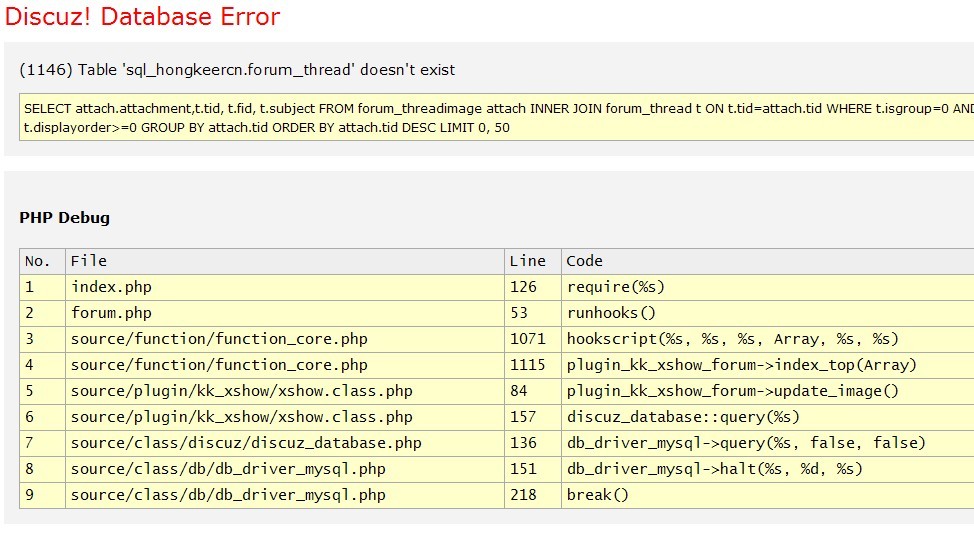Select the "discuz_database::query(%s)" code cell
Image resolution: width=974 pixels, height=533 pixels.
pos(768,417)
